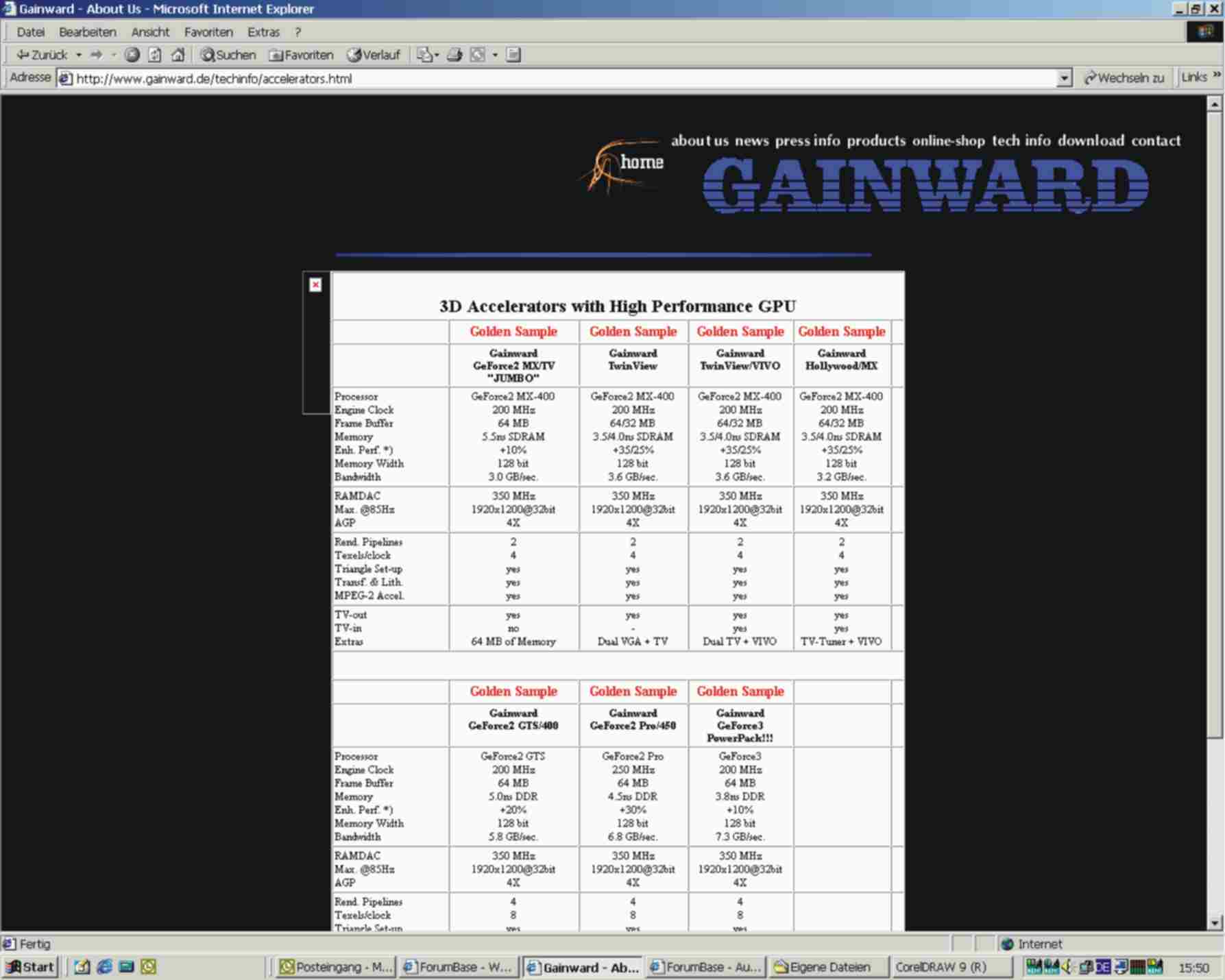The height and width of the screenshot is (980, 1225).
Task: Open the Zurück history dropdown arrow
Action: (79, 55)
